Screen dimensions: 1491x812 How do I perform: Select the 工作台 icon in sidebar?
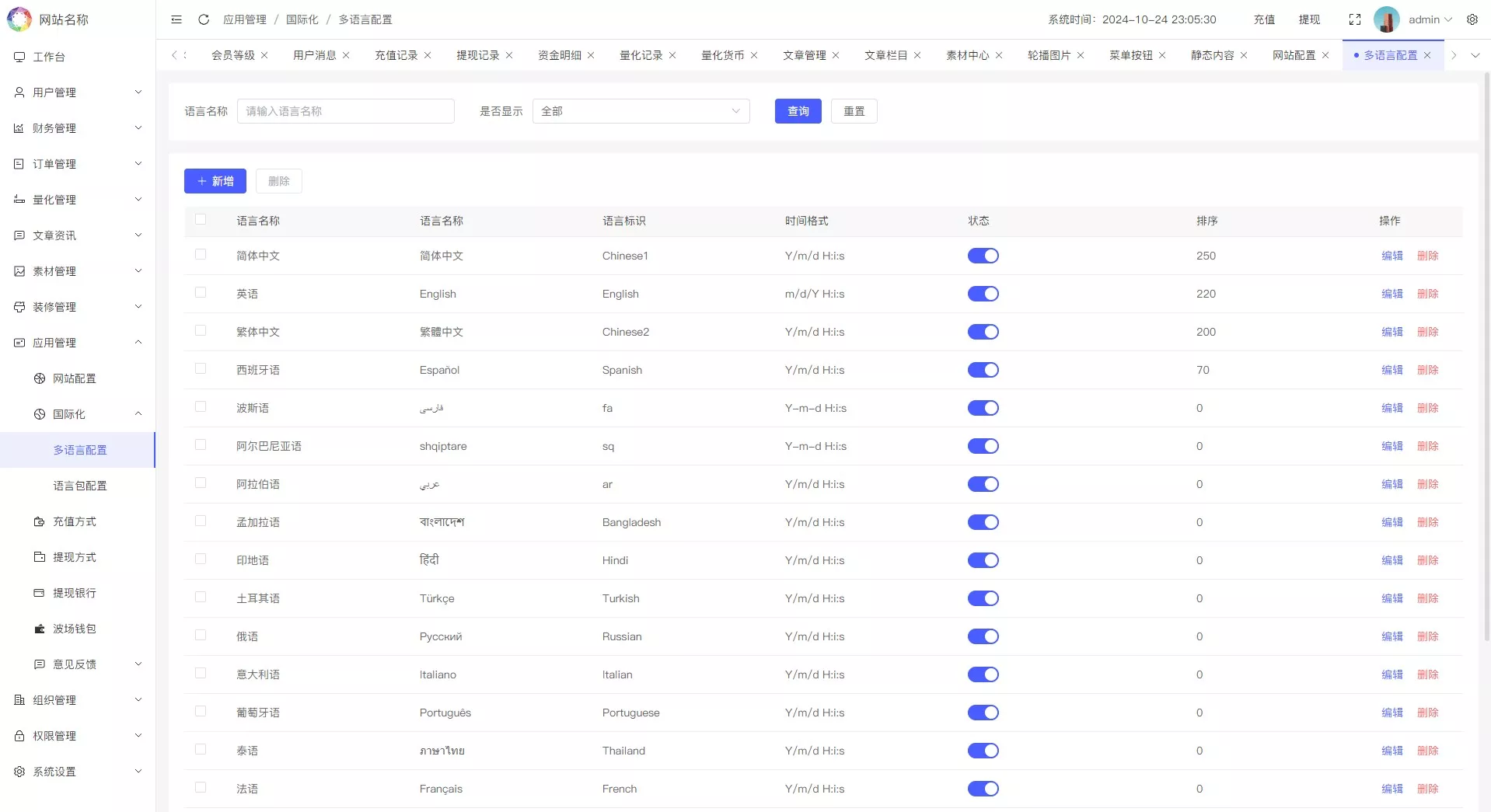pos(19,56)
